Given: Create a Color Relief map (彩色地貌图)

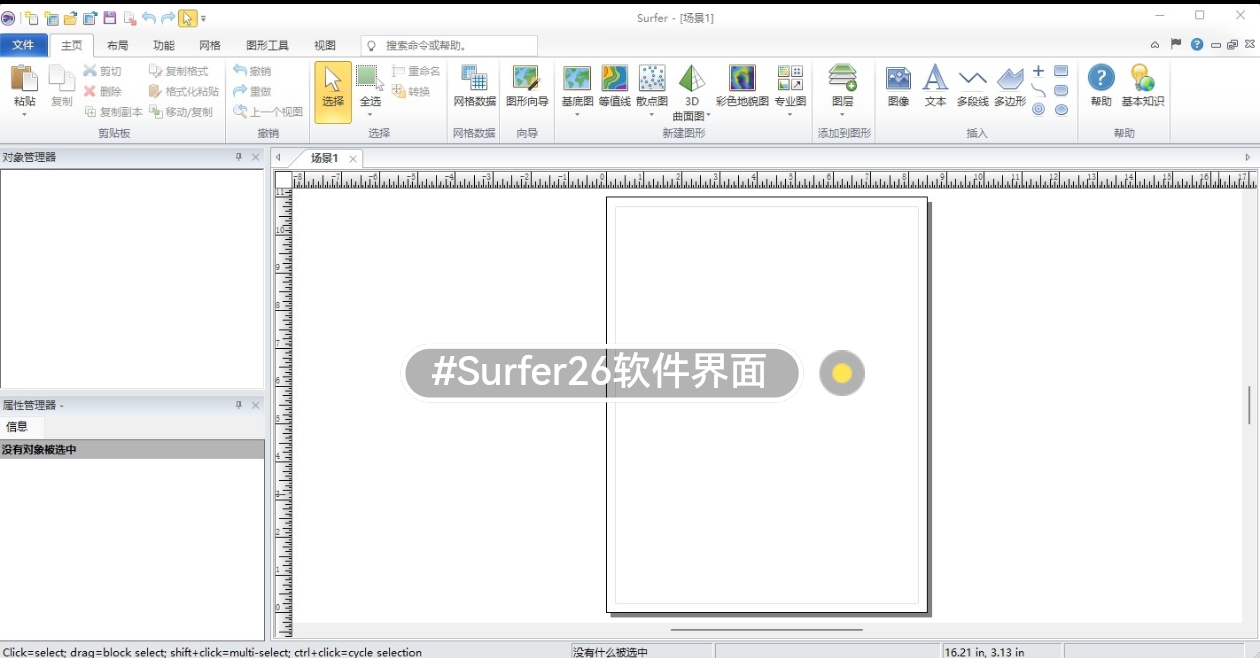Looking at the screenshot, I should 742,86.
